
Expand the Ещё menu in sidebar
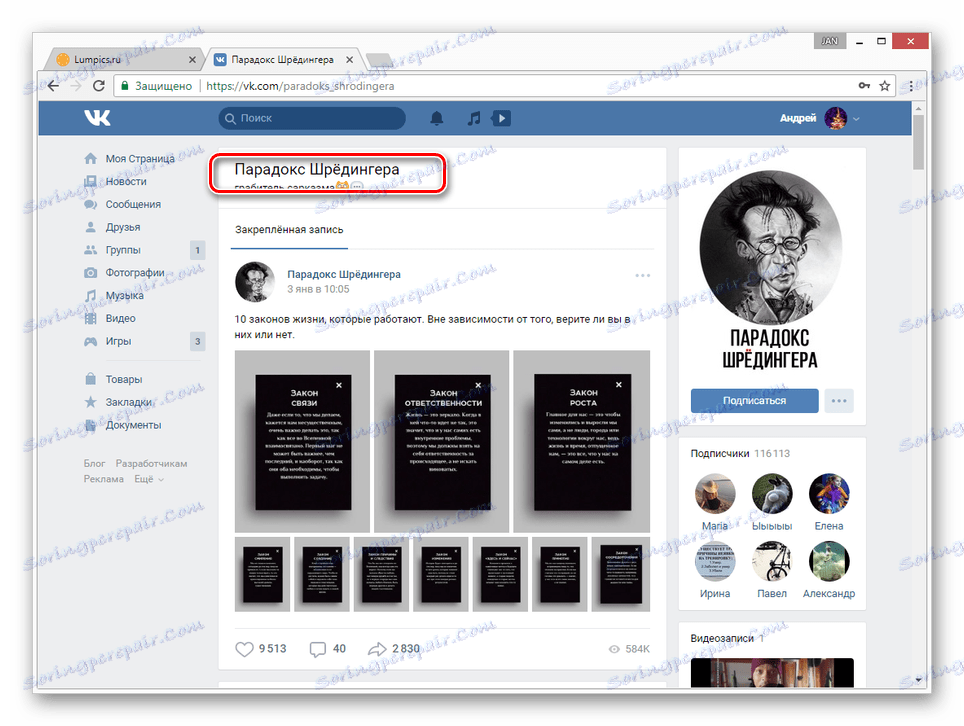coord(149,479)
